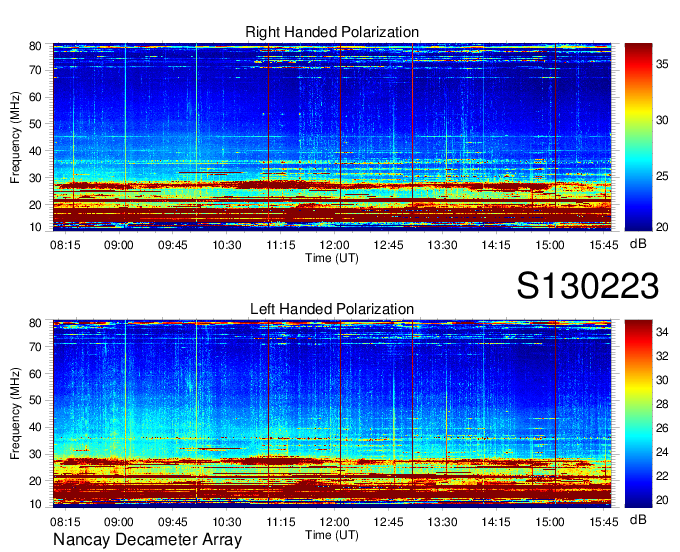Click the 35 tick on Right Handed colorbar
Viewport: 680px width, 552px height.
click(662, 64)
